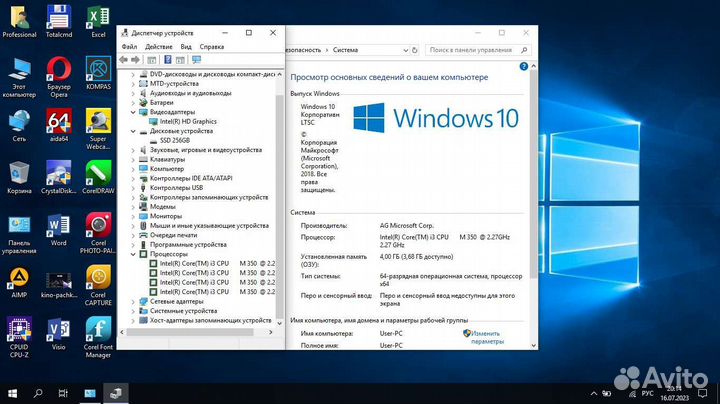Screen dimensions: 720x404
Task: Expand DVD-дисководы node
Action: 133,74
